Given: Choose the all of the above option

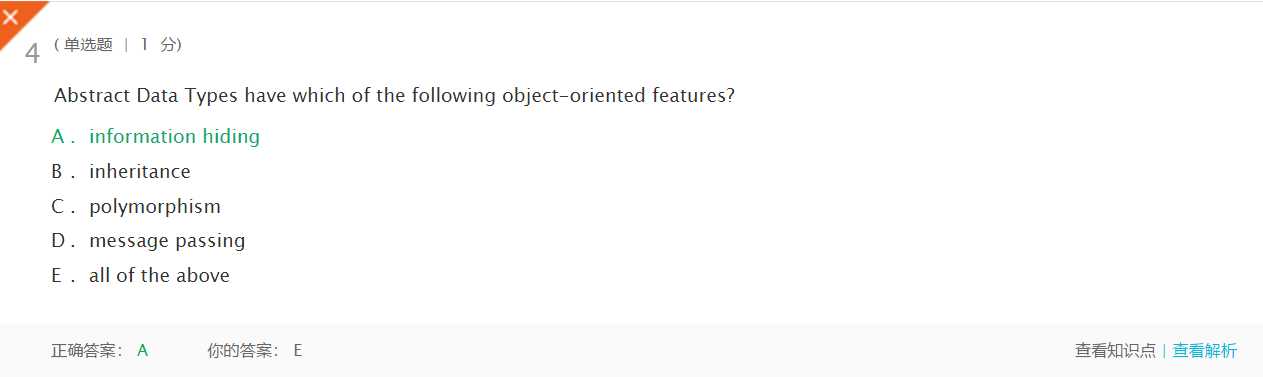Looking at the screenshot, I should pyautogui.click(x=140, y=275).
